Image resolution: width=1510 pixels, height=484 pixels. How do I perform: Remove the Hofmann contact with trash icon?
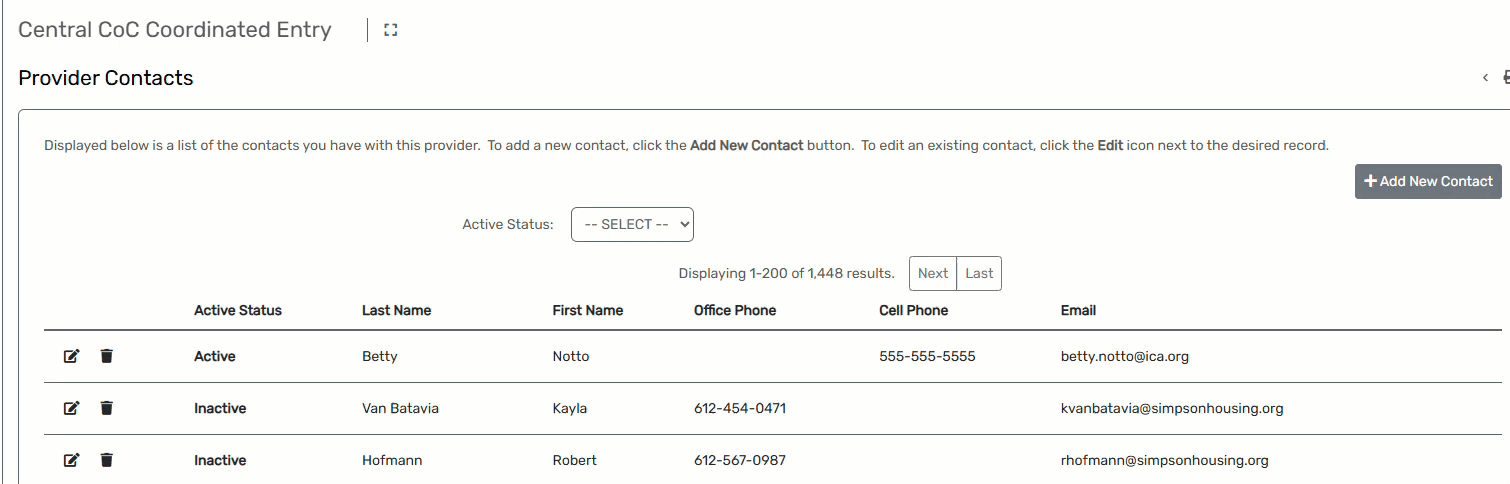tap(107, 460)
